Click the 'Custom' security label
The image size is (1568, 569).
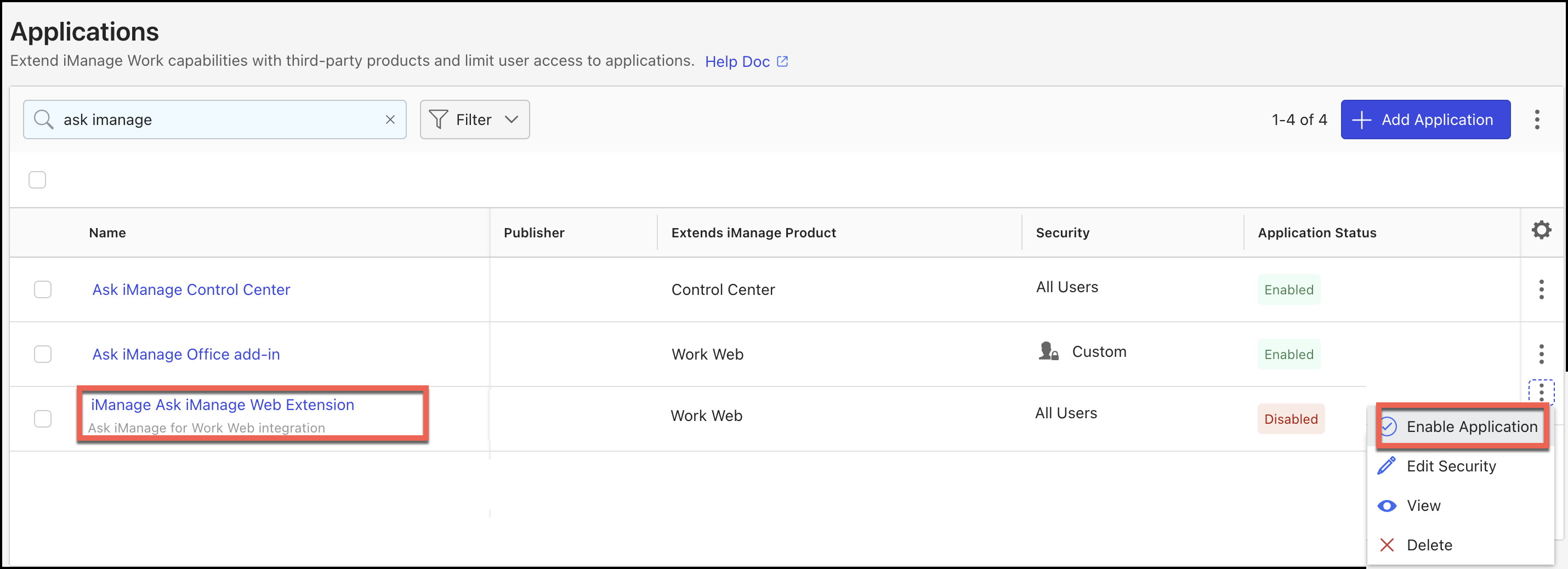[1099, 351]
